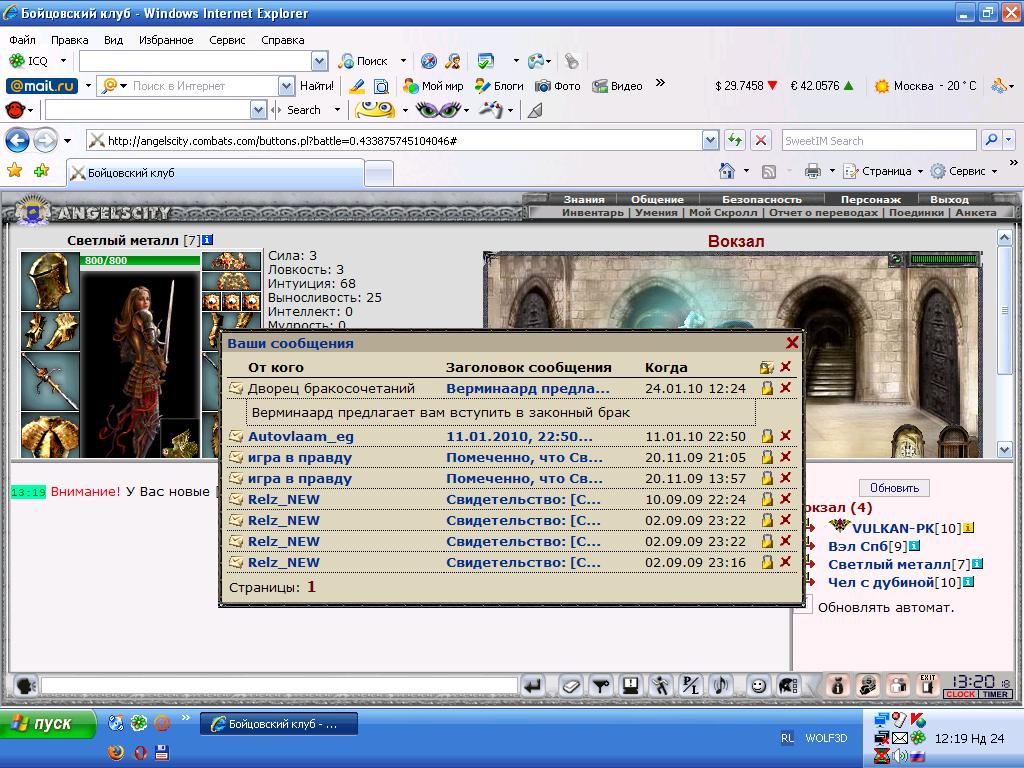Click the IE refresh button
This screenshot has height=768, width=1024.
click(735, 140)
